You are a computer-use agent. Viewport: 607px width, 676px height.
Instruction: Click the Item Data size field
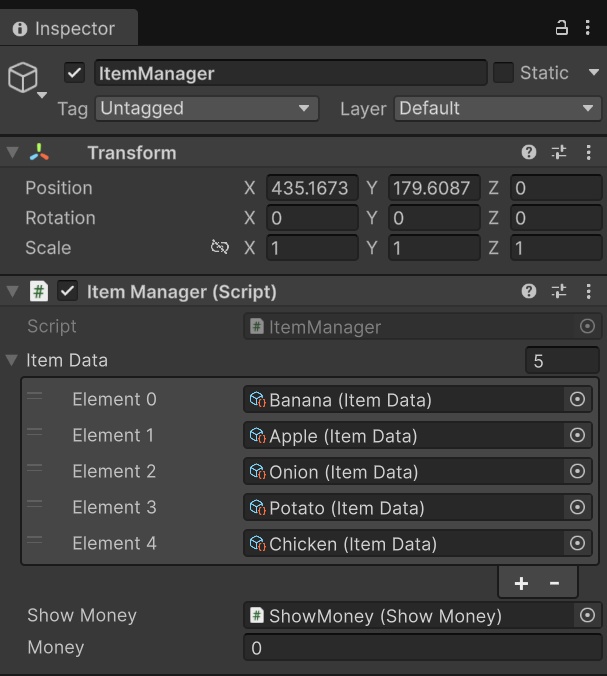(563, 360)
